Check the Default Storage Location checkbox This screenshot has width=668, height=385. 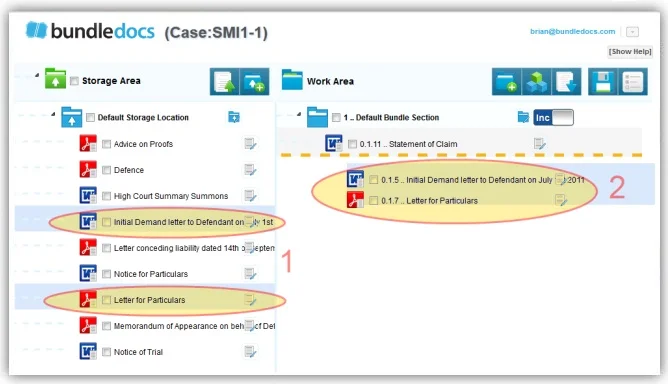click(90, 117)
